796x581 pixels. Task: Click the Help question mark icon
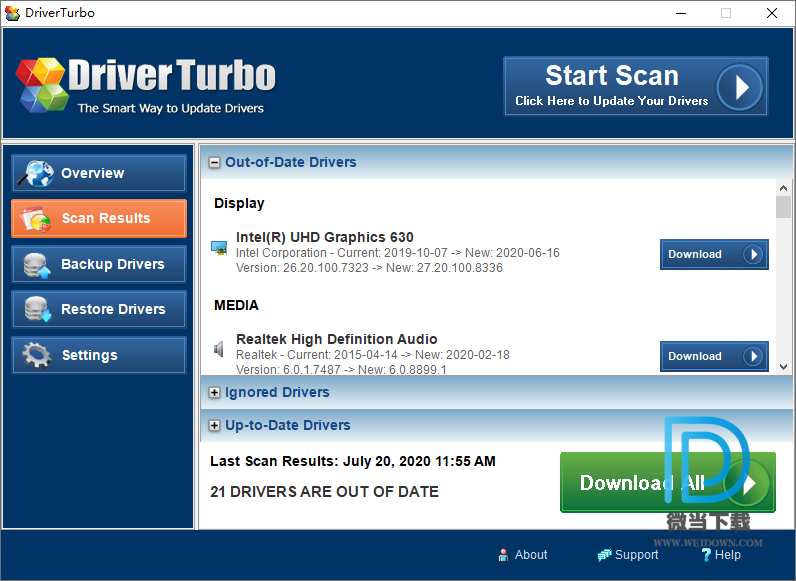(706, 555)
